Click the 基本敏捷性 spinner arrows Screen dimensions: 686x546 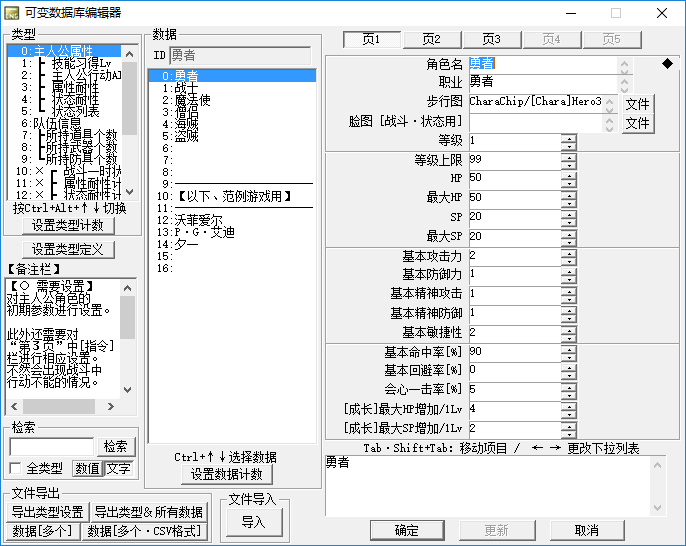569,334
